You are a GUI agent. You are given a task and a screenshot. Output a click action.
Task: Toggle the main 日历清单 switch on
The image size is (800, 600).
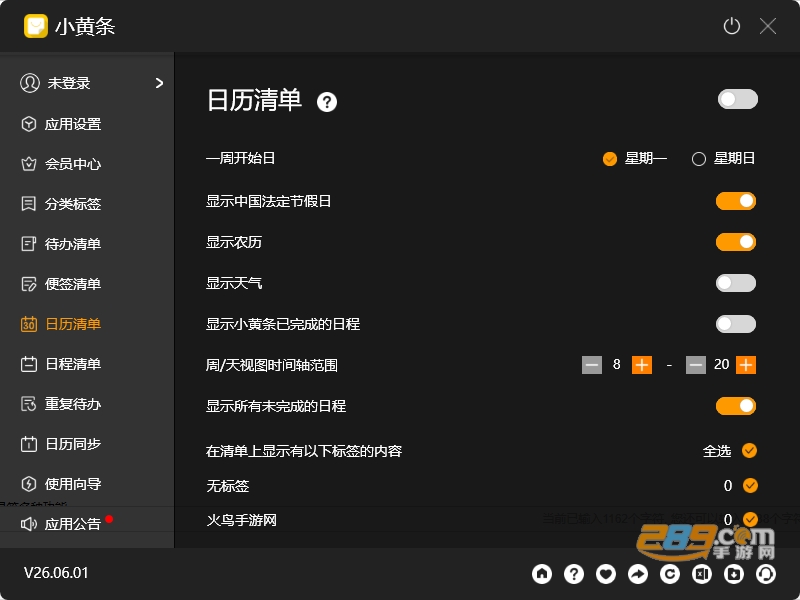point(737,99)
